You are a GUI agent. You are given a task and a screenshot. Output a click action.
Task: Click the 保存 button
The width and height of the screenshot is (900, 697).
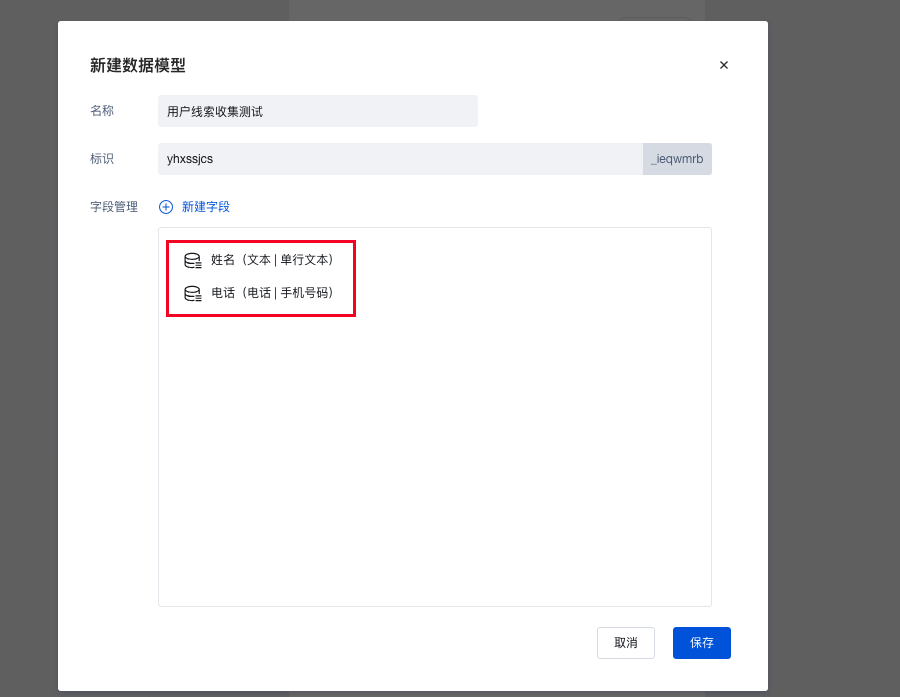[701, 642]
